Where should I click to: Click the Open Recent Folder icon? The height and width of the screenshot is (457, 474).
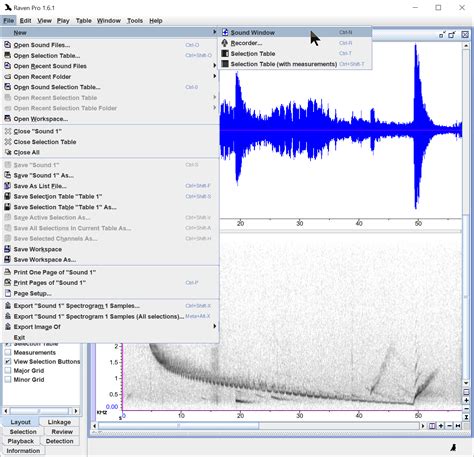click(x=7, y=76)
